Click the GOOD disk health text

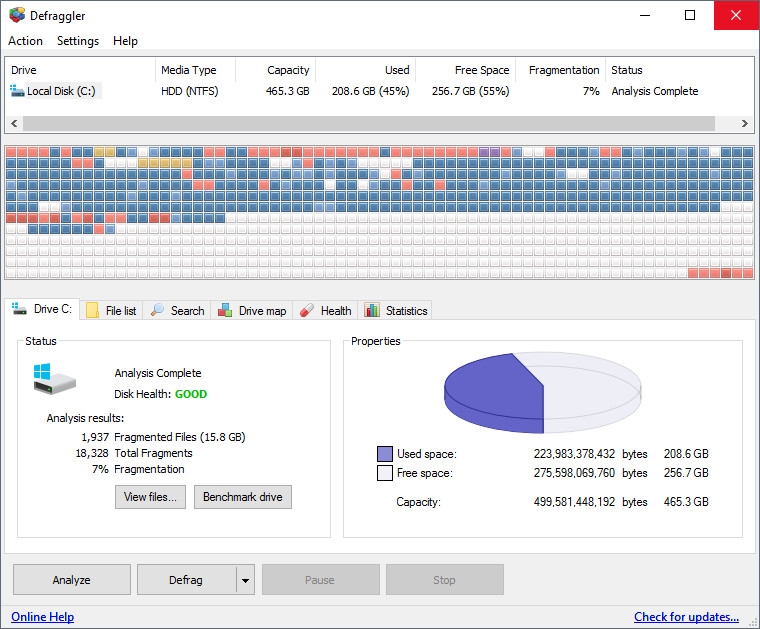pyautogui.click(x=190, y=394)
